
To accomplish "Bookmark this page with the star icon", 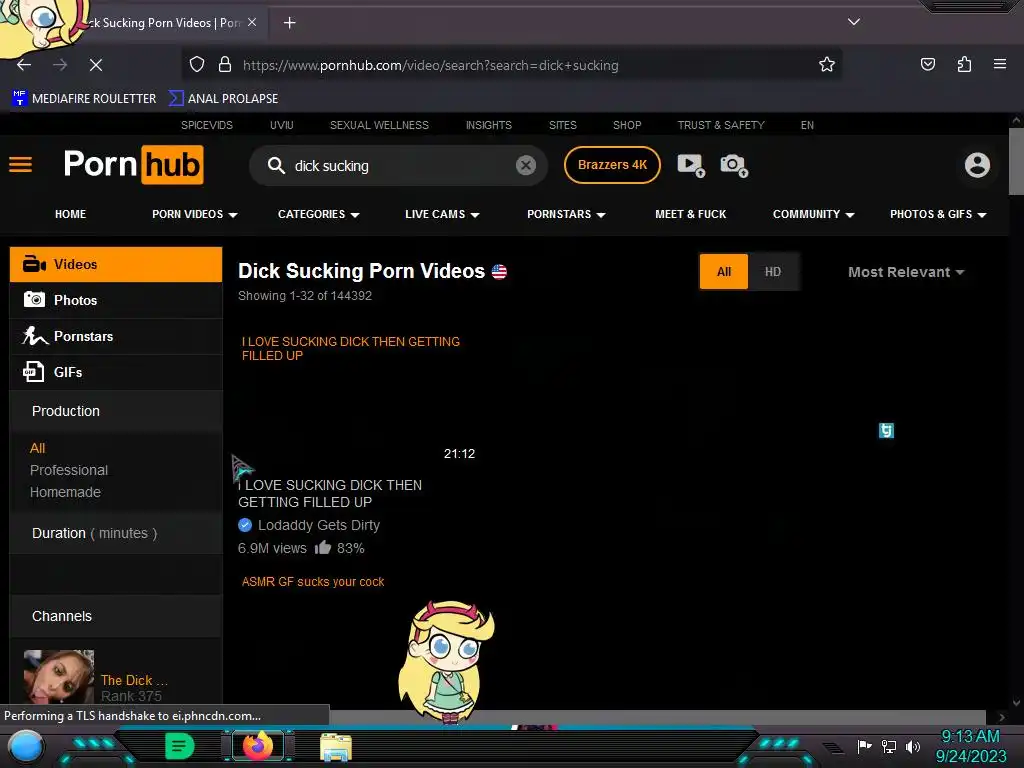I will pyautogui.click(x=827, y=65).
